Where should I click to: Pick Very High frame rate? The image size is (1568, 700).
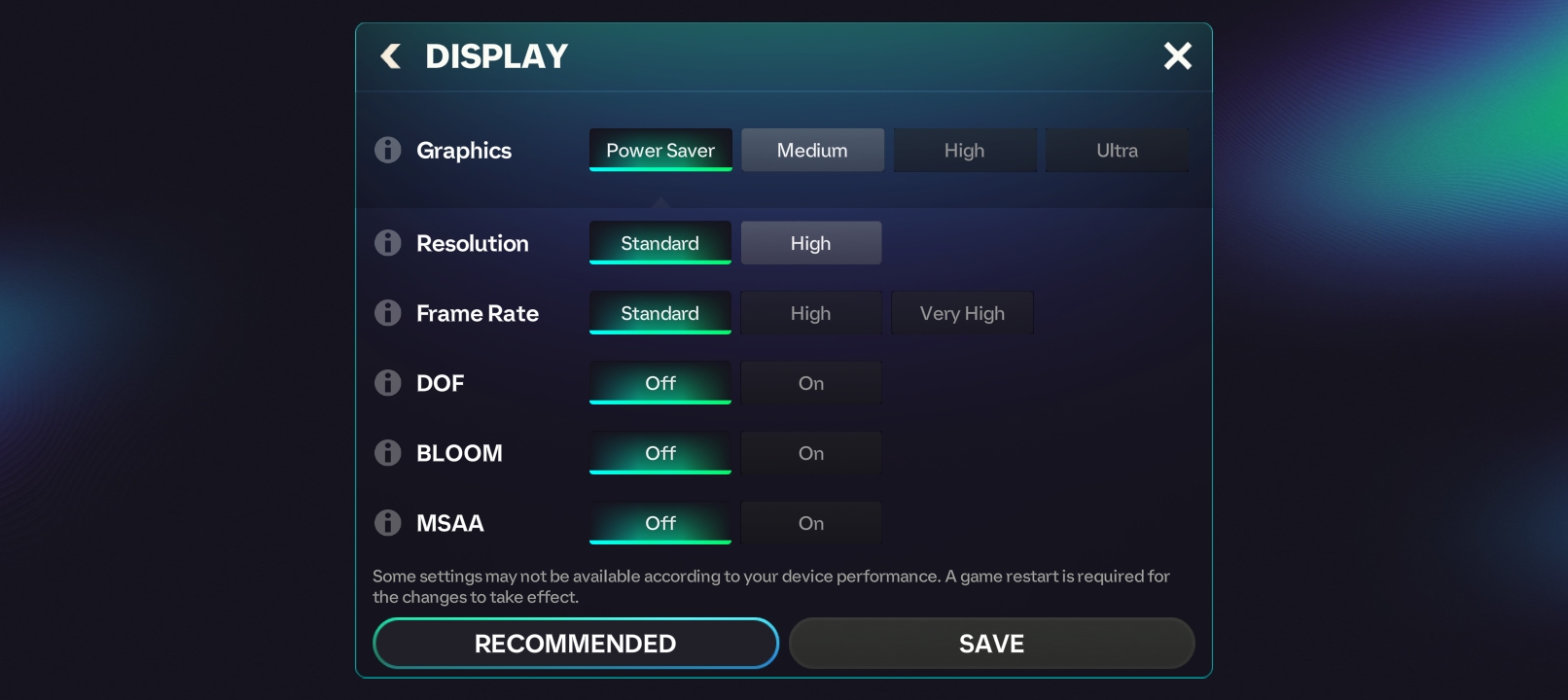[x=962, y=313]
